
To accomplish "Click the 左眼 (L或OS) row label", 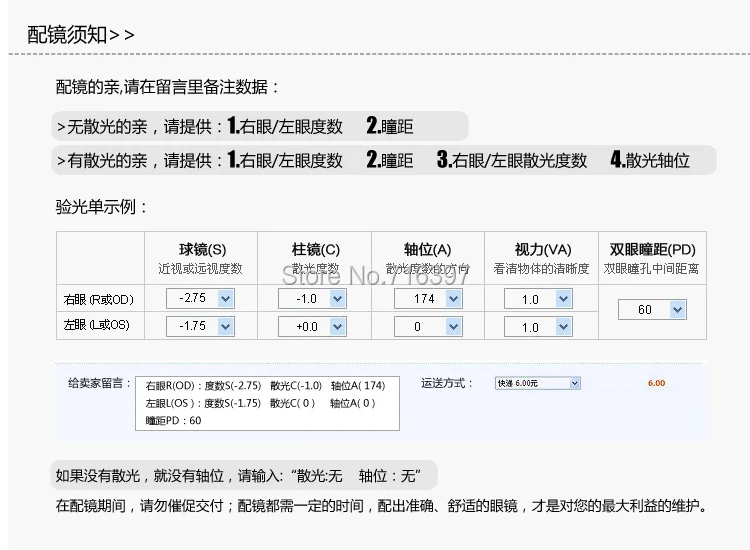I will tap(97, 325).
